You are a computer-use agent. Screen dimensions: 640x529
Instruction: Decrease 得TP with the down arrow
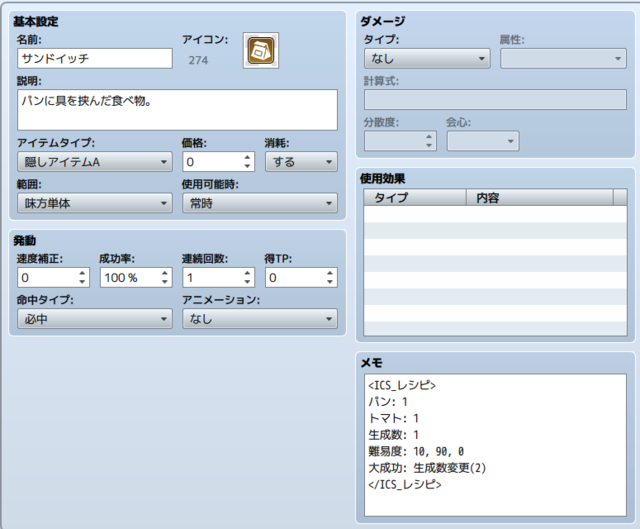(x=330, y=282)
